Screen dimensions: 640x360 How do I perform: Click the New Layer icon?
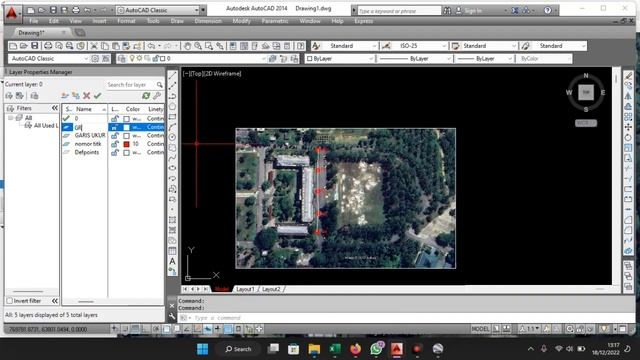[x=65, y=96]
